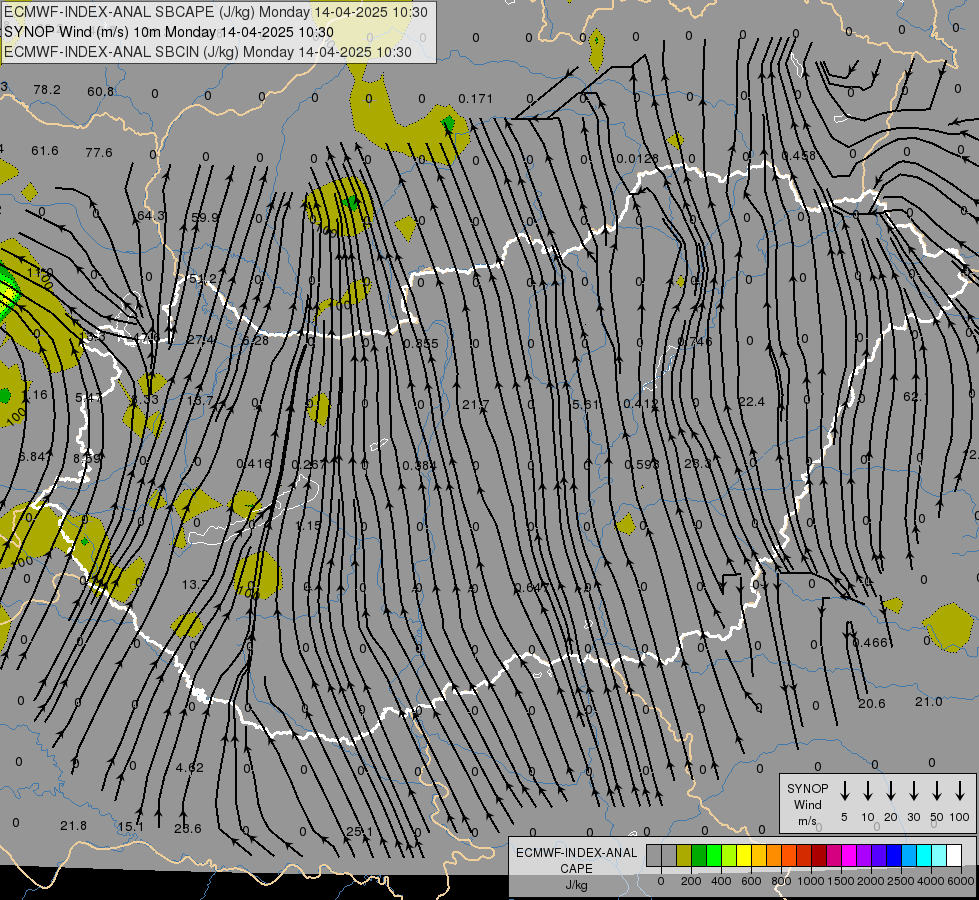Click the wind legend arrow labeled 100
This screenshot has height=900, width=979.
click(x=960, y=791)
